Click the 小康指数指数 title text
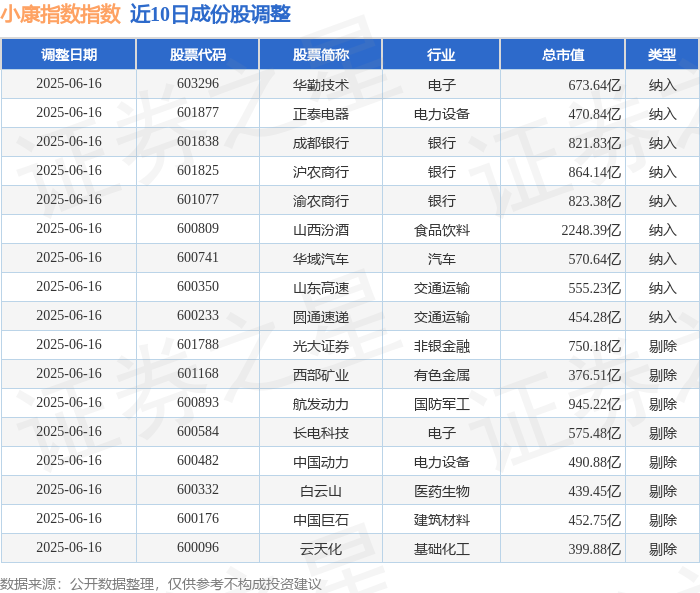700x593 pixels. click(x=60, y=14)
